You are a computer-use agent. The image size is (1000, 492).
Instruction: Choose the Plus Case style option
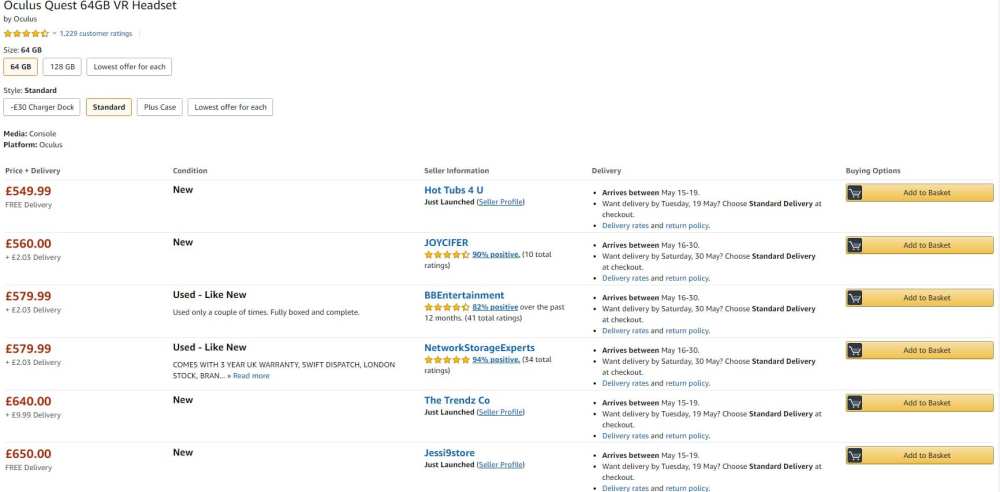coord(160,107)
